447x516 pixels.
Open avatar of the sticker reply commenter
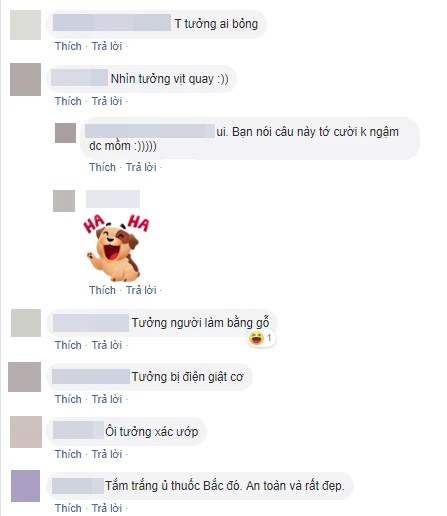pyautogui.click(x=64, y=201)
